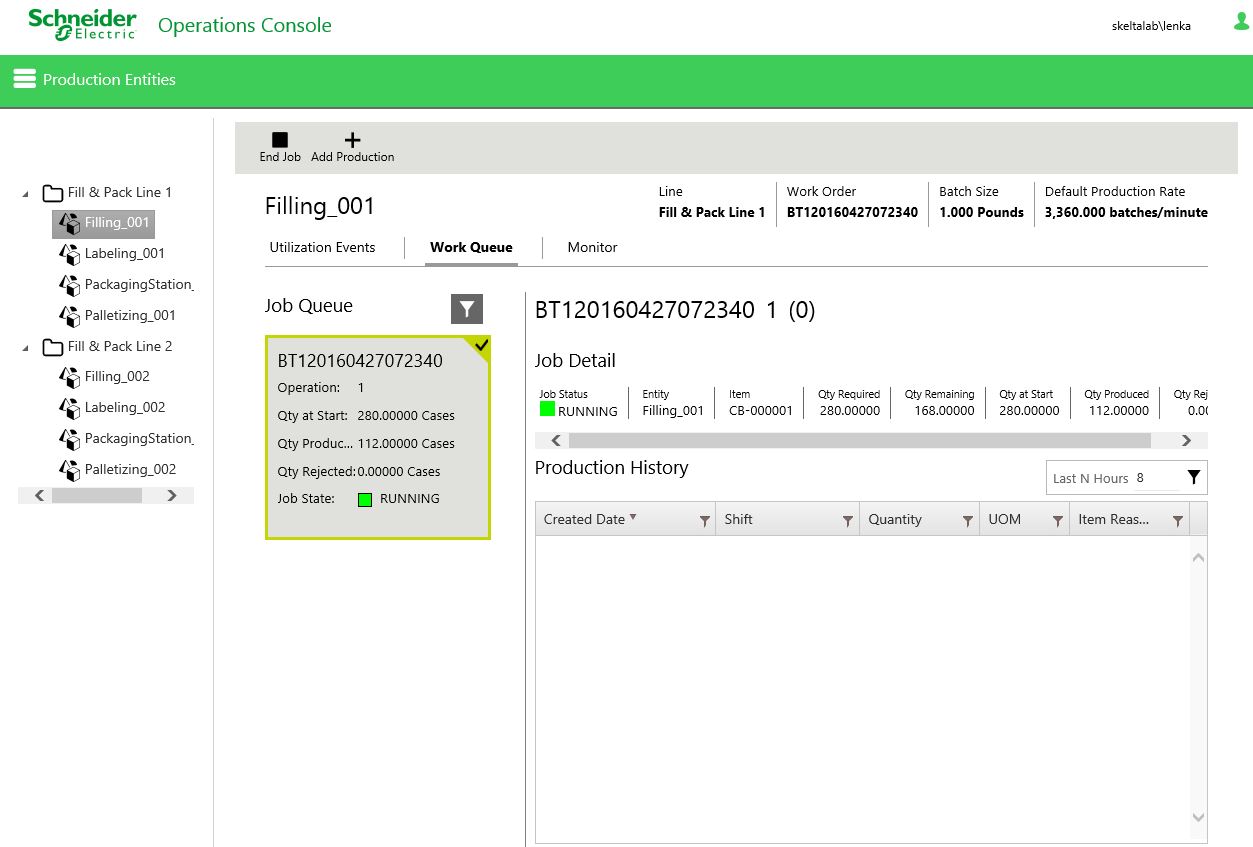Click the Quantity column header
The height and width of the screenshot is (847, 1253).
[919, 519]
